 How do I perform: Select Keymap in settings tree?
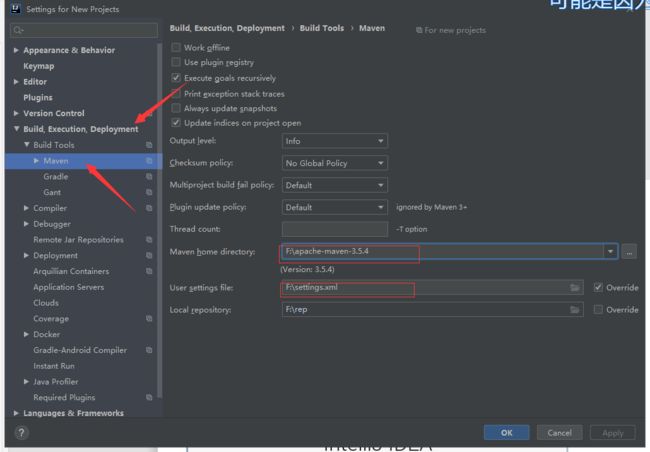(x=39, y=66)
